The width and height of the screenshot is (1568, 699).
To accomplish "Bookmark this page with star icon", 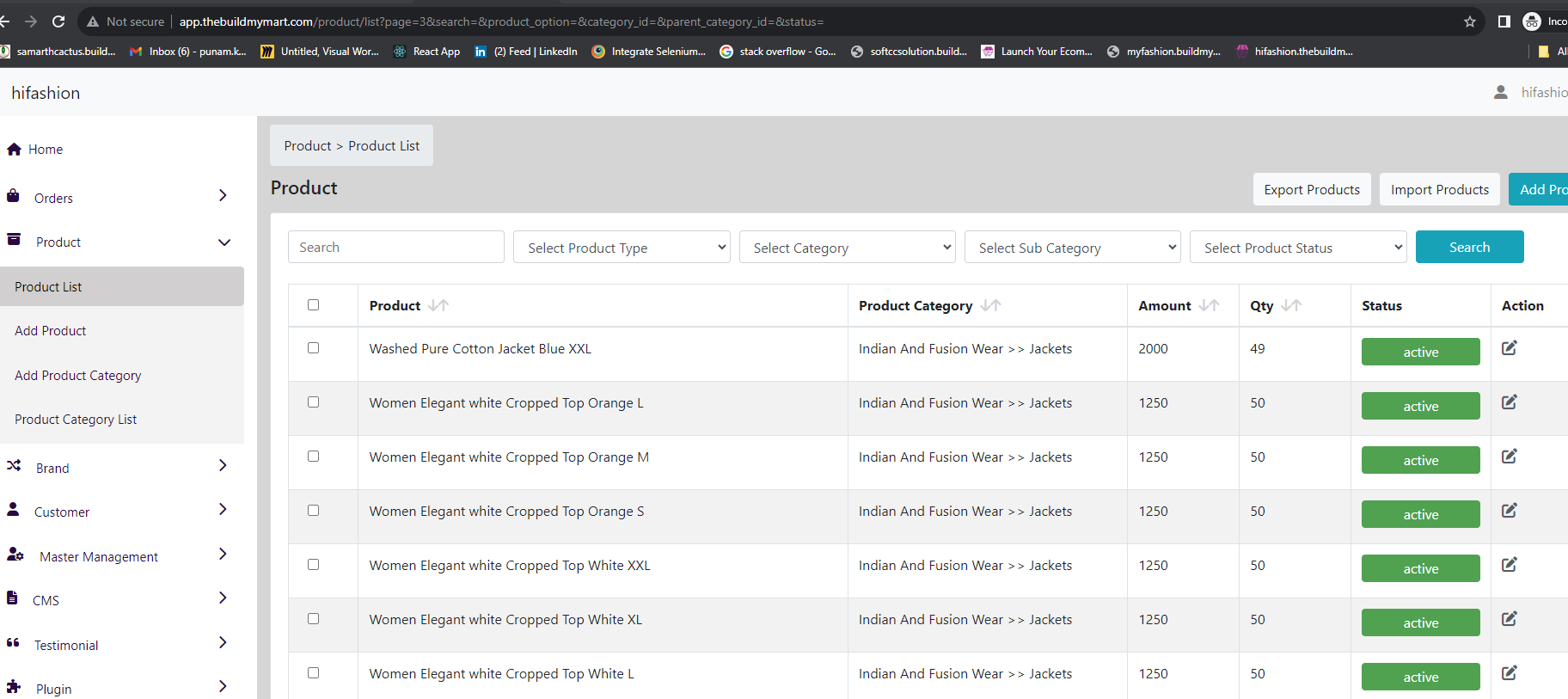I will pyautogui.click(x=1470, y=21).
